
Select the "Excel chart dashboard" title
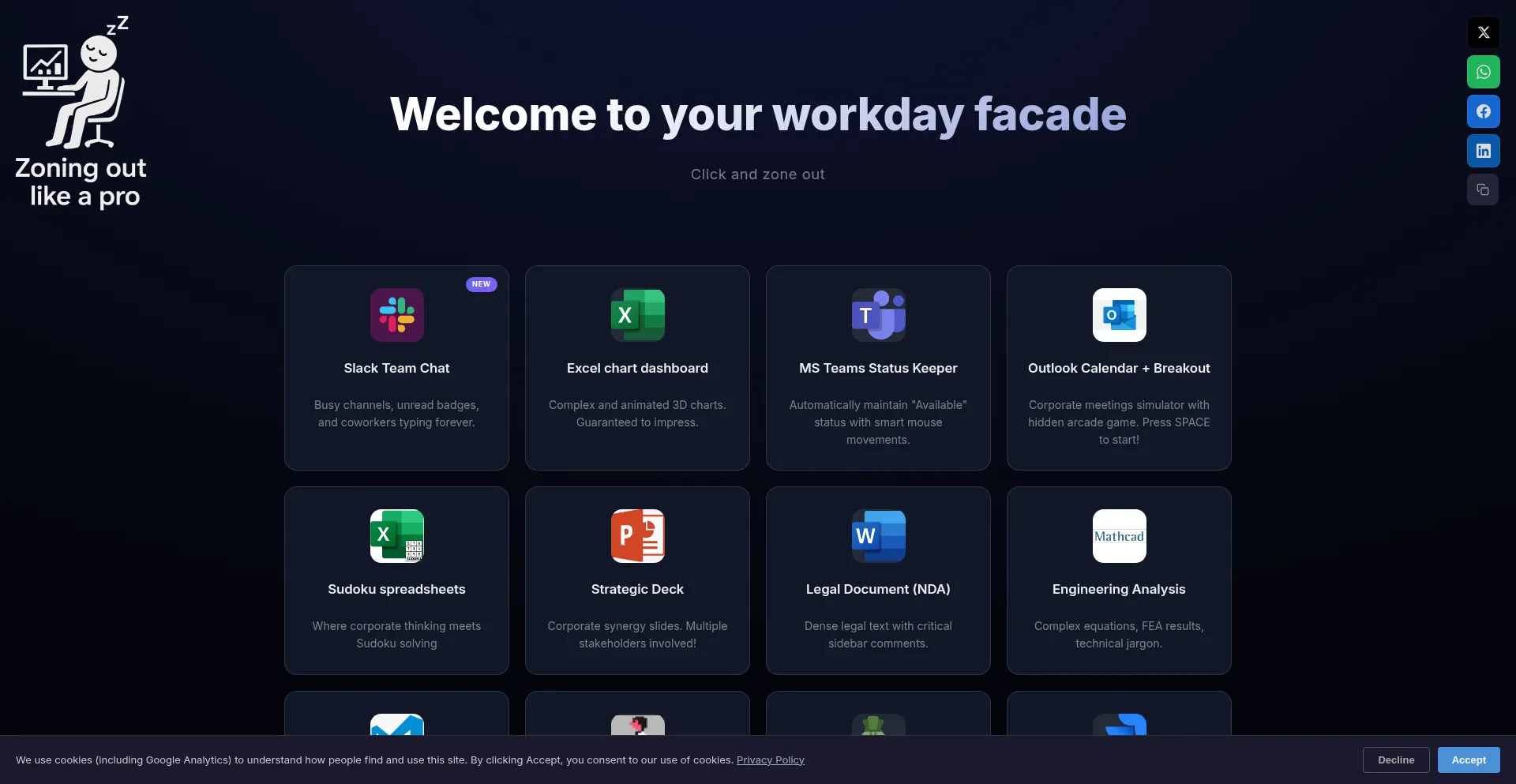click(x=638, y=368)
